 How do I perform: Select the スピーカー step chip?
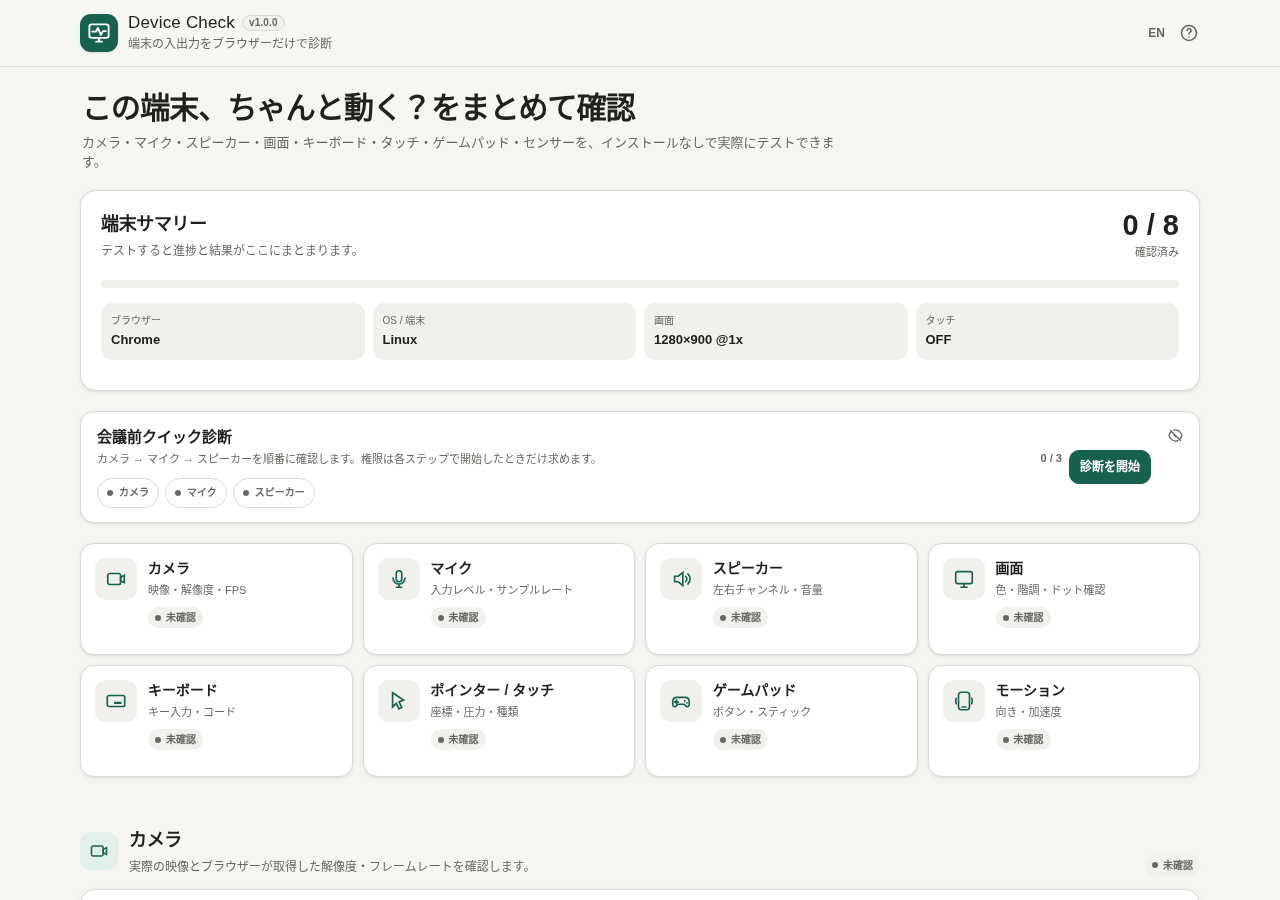(x=274, y=493)
